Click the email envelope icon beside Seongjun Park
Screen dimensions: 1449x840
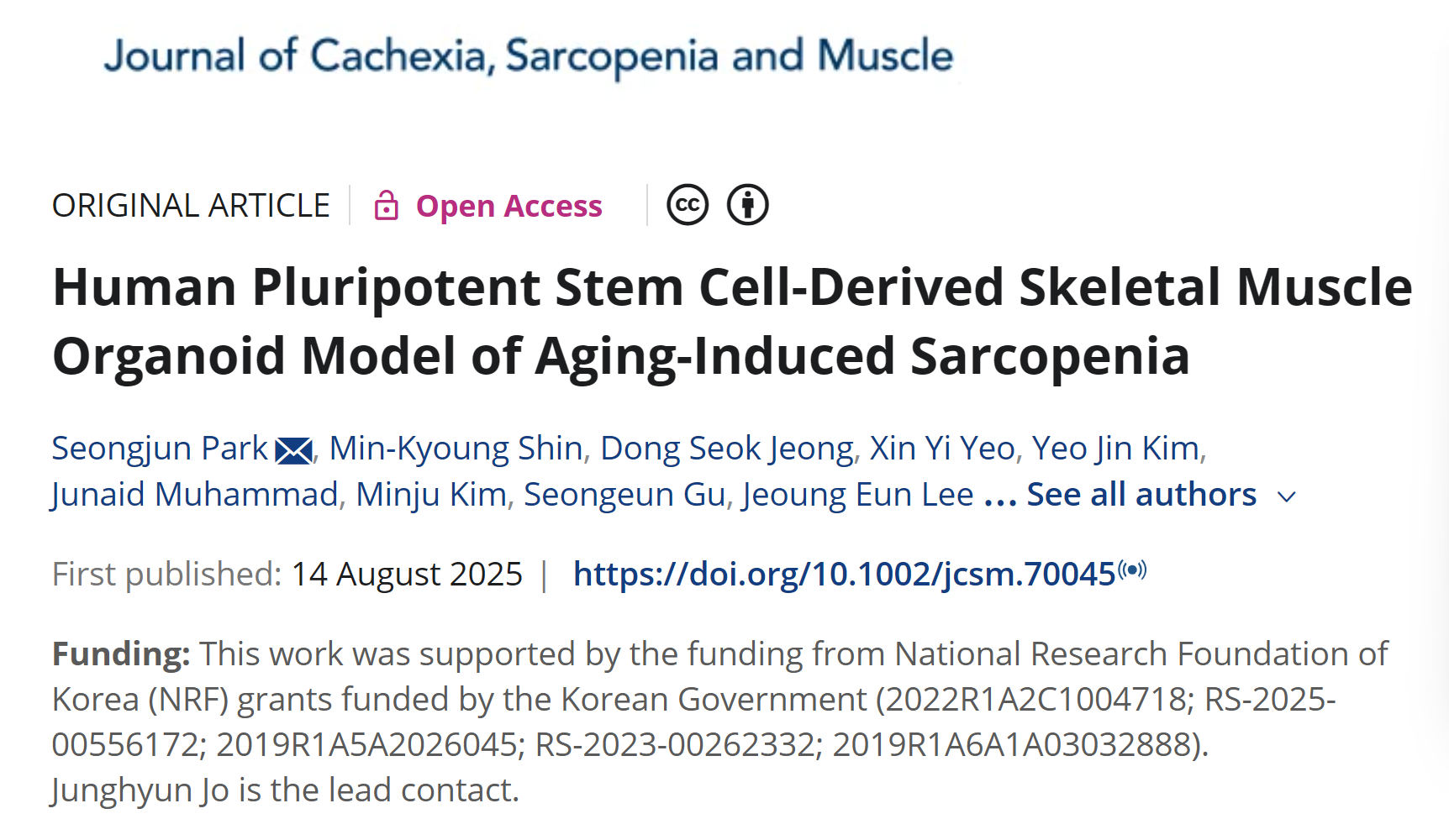294,451
